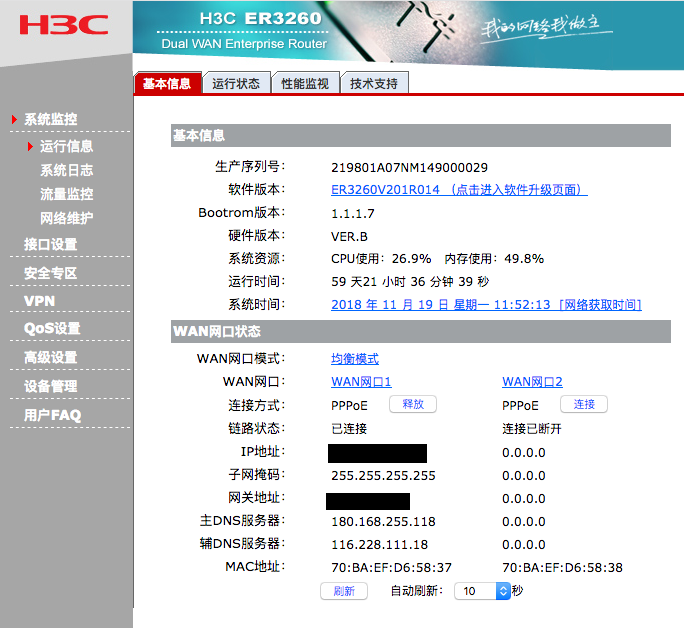Click the H3C ER3260 banner title
The width and height of the screenshot is (684, 628).
(x=261, y=18)
